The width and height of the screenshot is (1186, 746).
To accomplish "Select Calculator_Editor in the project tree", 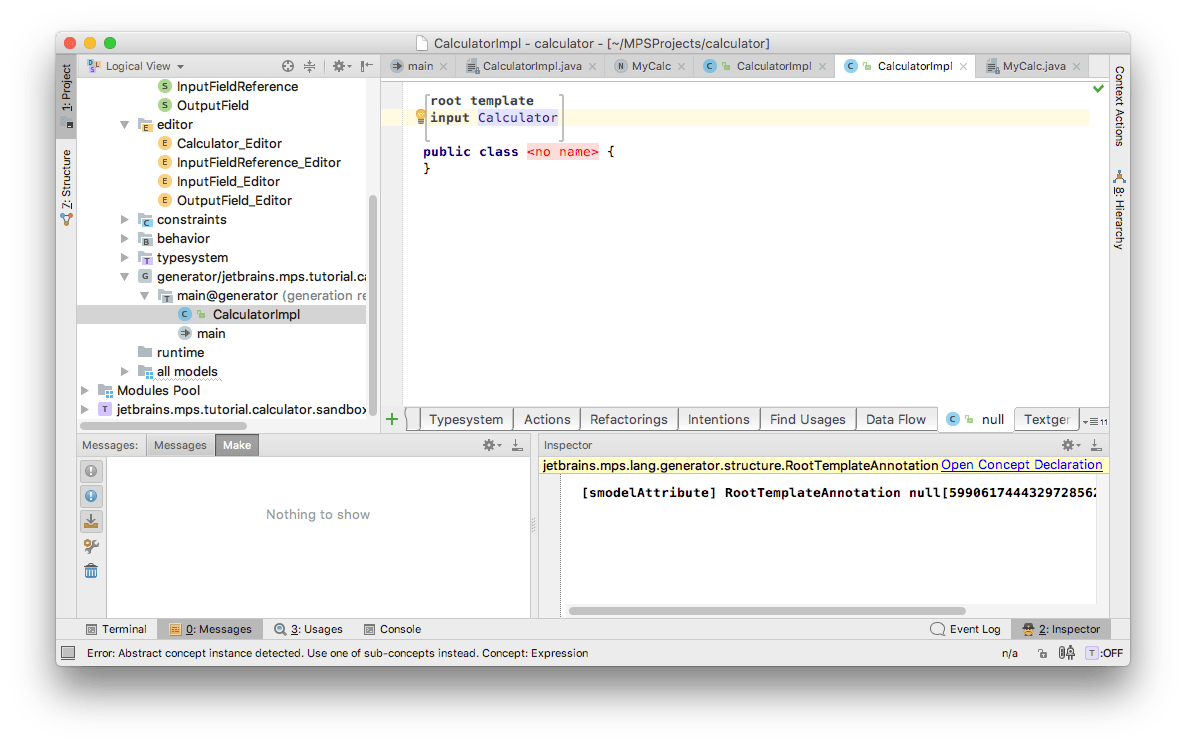I will [x=229, y=143].
